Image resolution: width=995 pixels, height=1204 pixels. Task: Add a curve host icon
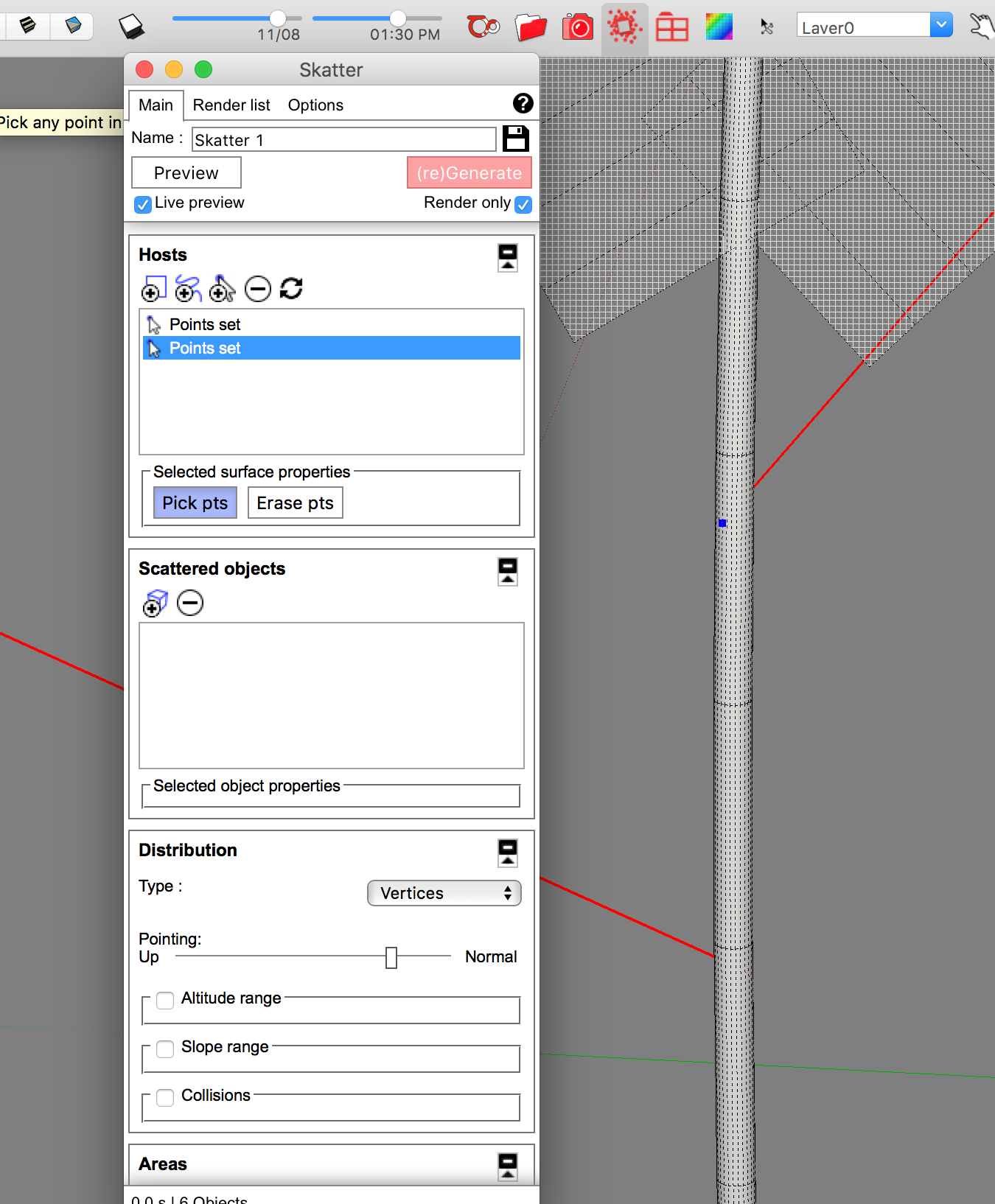(188, 289)
